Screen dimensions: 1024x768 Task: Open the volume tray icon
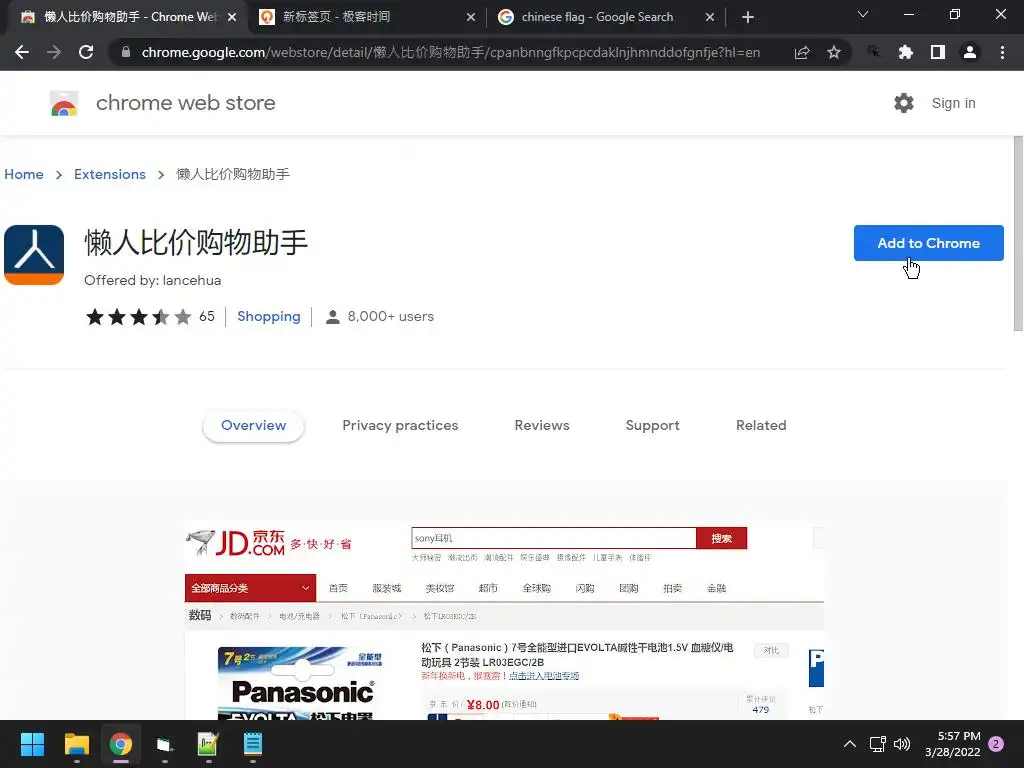tap(903, 744)
